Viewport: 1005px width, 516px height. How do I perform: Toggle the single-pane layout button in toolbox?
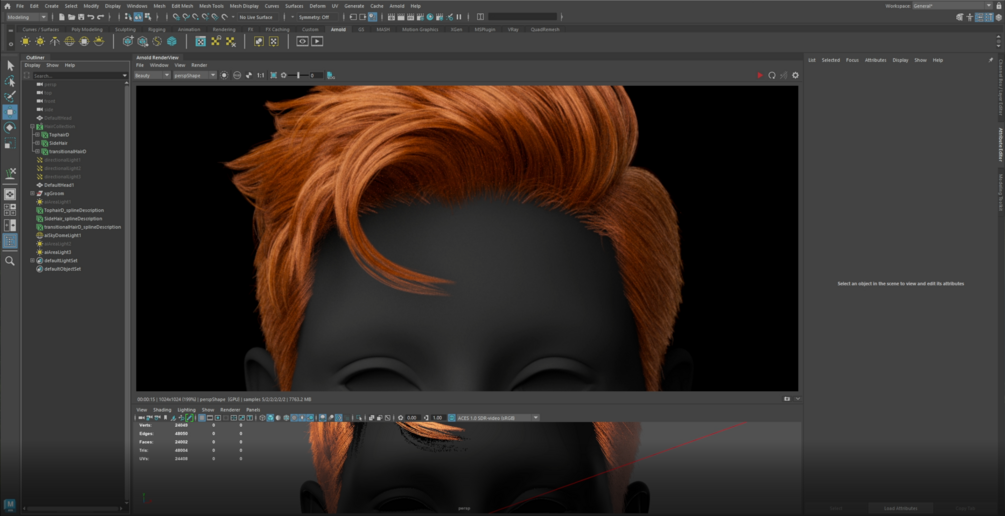pos(10,194)
